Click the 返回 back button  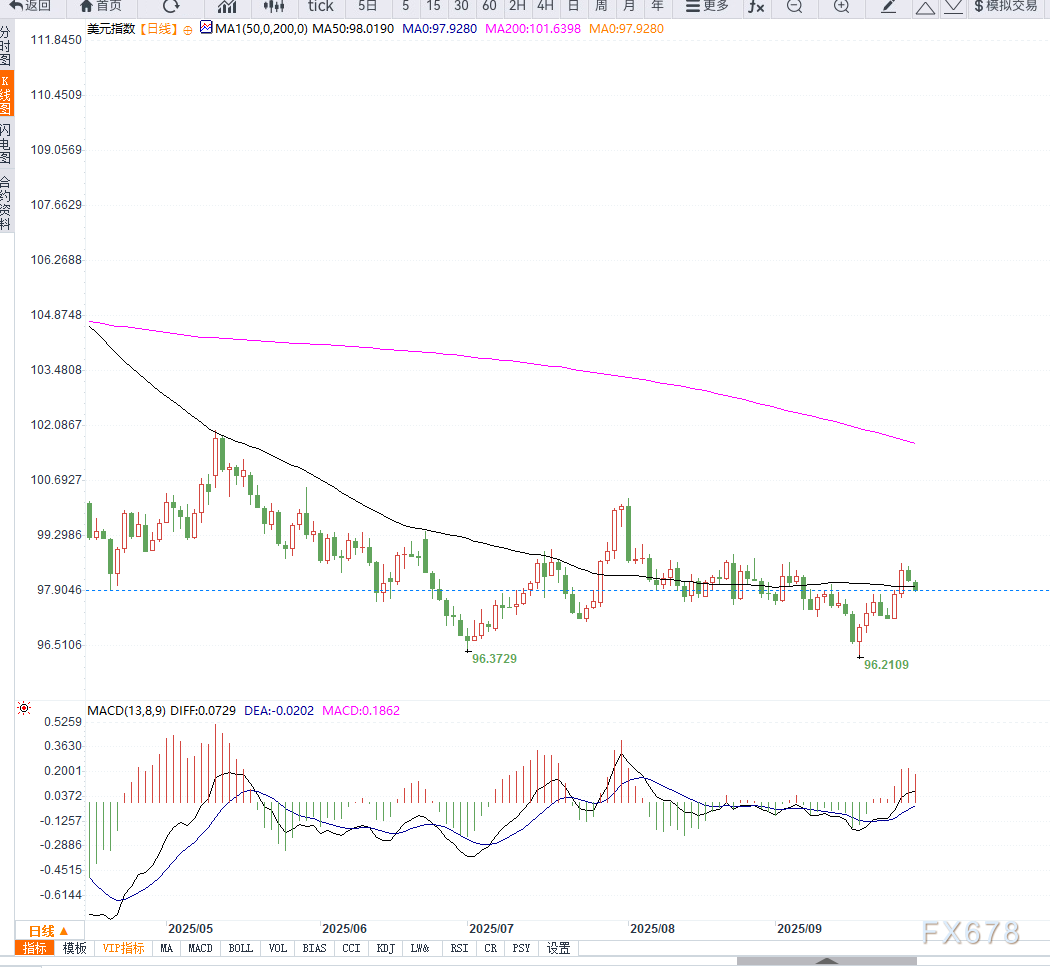[30, 6]
